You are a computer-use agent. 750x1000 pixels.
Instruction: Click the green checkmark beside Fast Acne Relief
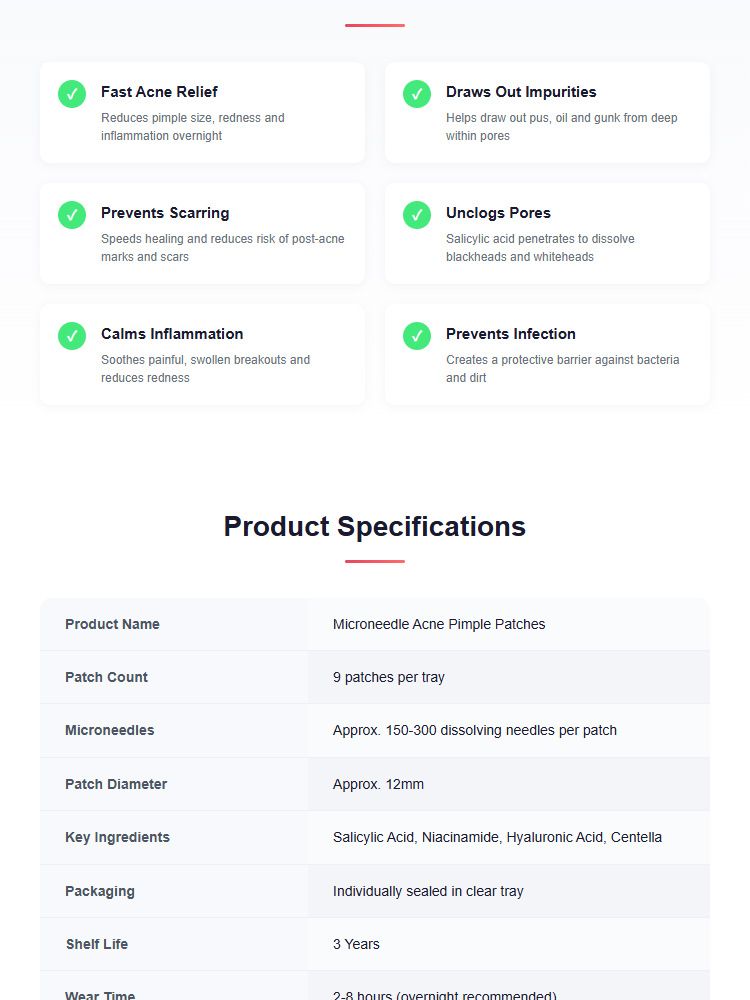72,94
